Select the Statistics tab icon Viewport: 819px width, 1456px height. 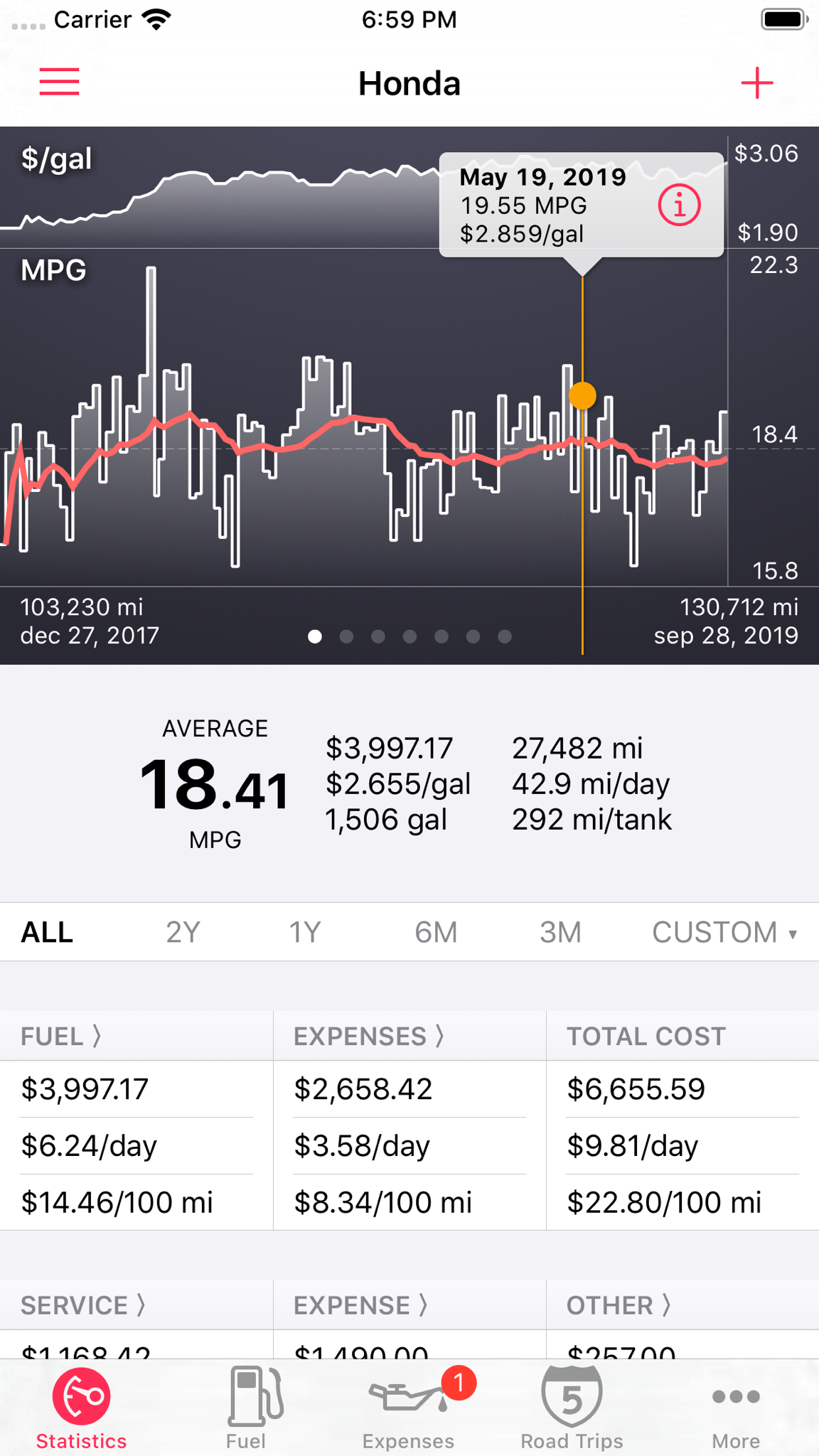pyautogui.click(x=81, y=1396)
